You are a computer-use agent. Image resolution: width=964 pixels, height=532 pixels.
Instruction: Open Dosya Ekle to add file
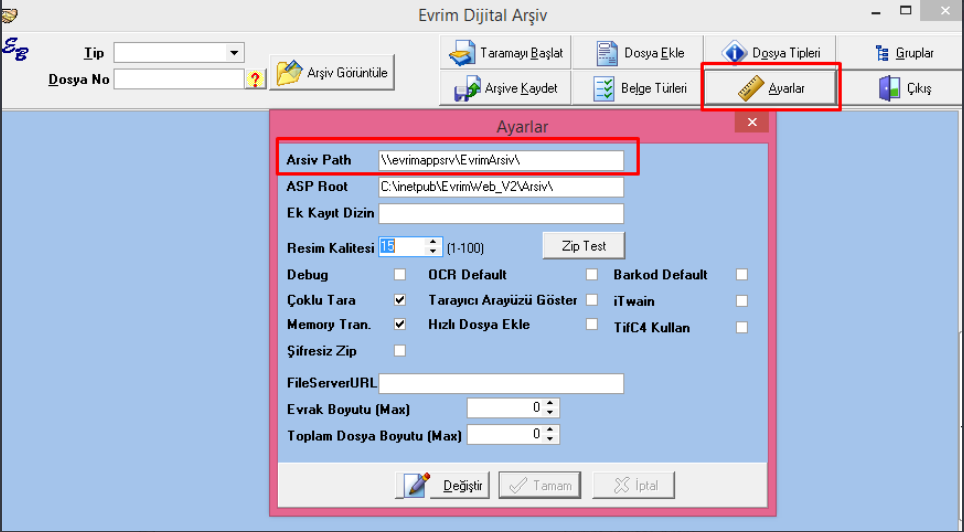(x=640, y=52)
